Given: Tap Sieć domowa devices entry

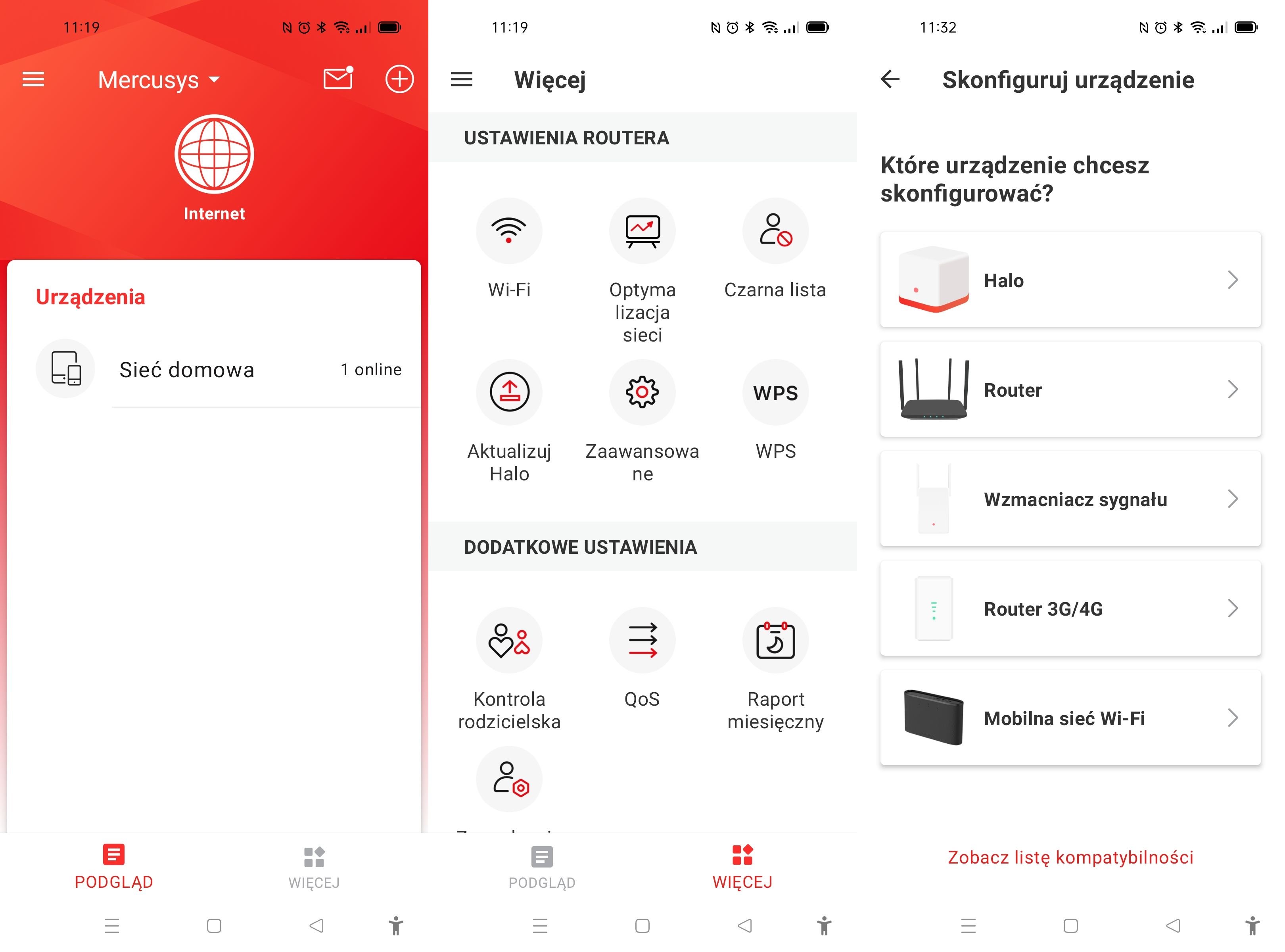Looking at the screenshot, I should pos(214,369).
